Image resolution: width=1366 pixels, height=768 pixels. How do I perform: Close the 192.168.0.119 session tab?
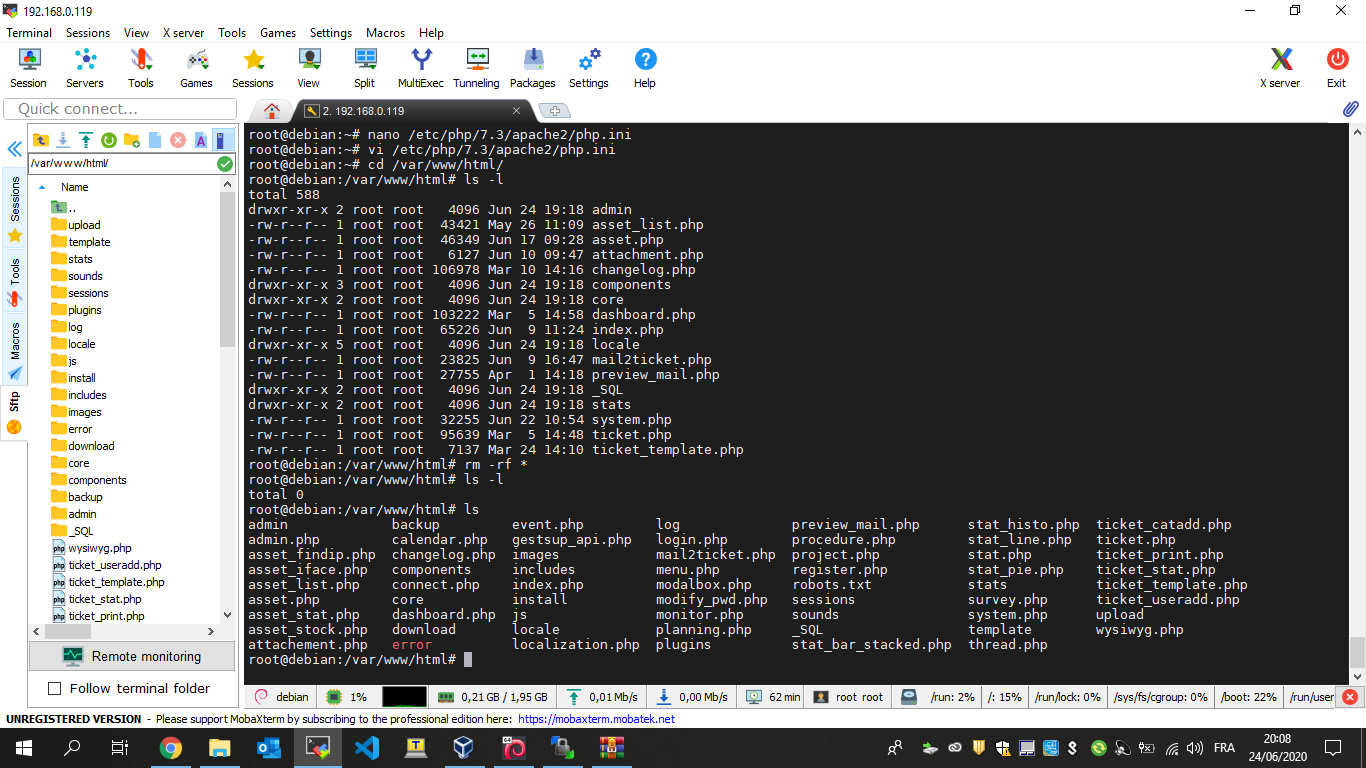pos(517,111)
